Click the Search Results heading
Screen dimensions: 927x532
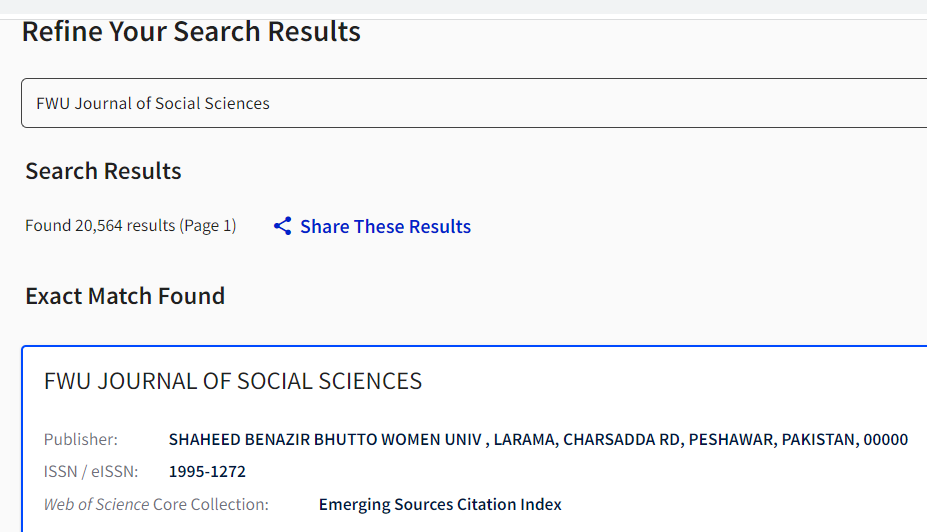(x=103, y=171)
